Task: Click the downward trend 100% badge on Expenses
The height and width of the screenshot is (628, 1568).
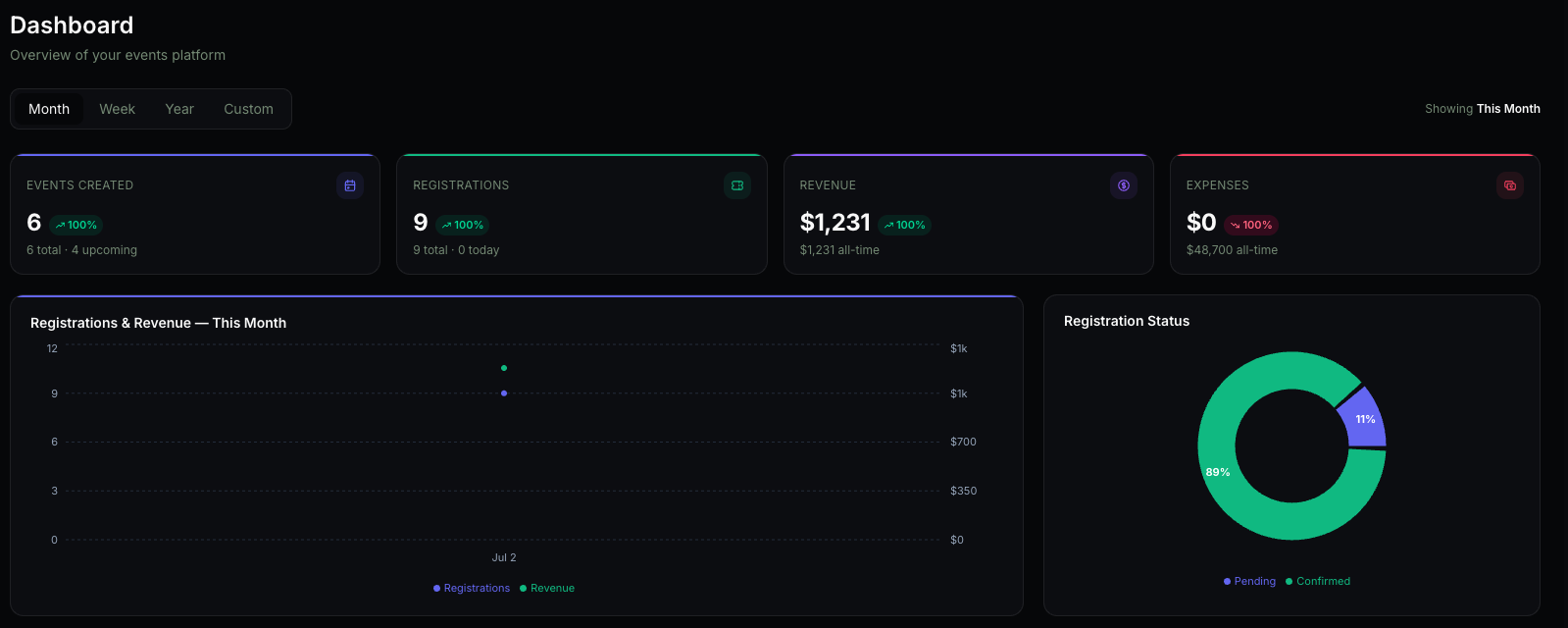Action: [1251, 225]
